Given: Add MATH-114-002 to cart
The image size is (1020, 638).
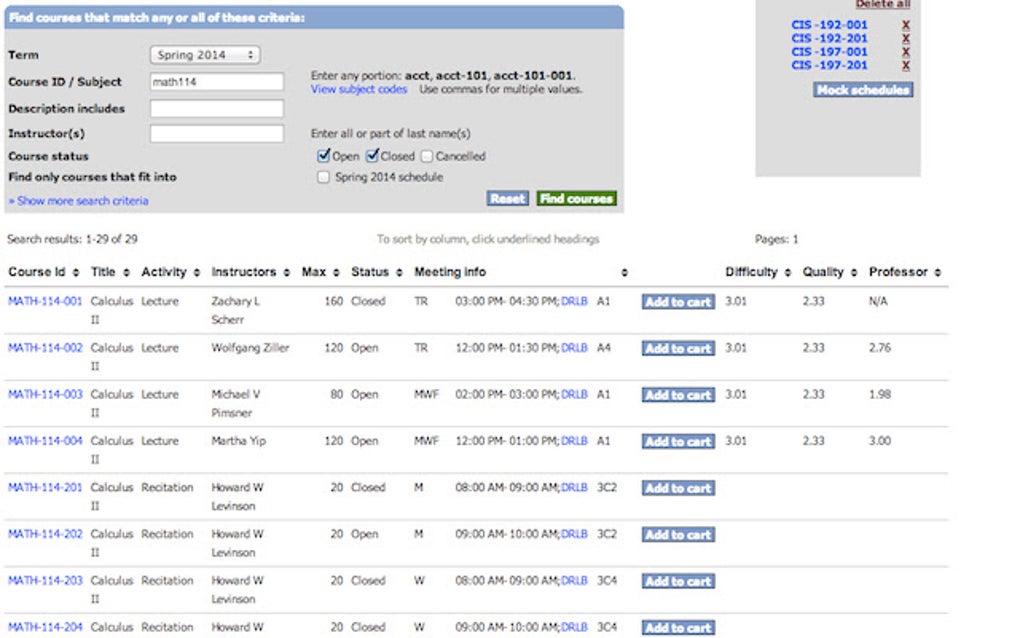Looking at the screenshot, I should coord(678,349).
